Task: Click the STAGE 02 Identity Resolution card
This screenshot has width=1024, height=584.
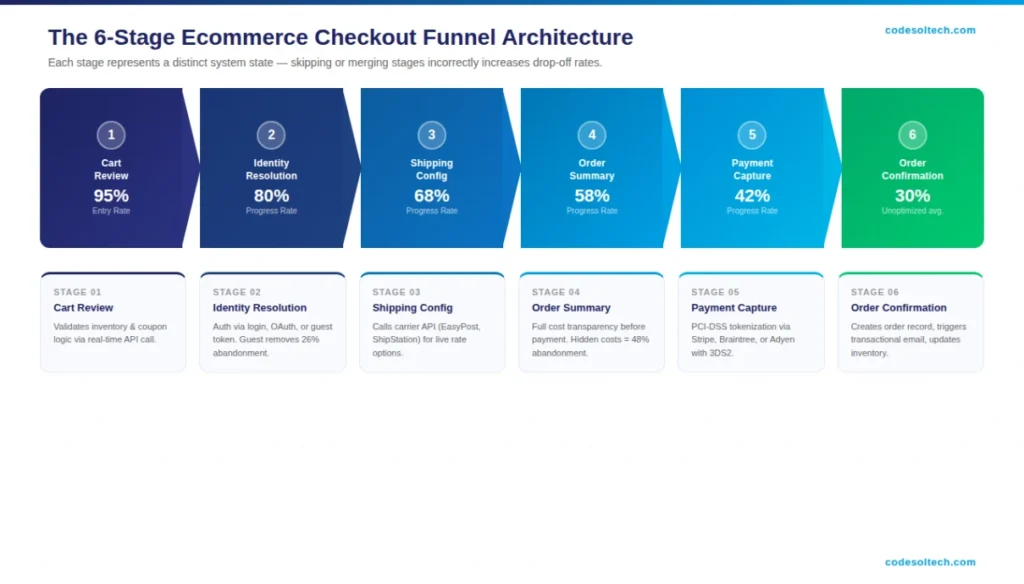Action: 272,320
